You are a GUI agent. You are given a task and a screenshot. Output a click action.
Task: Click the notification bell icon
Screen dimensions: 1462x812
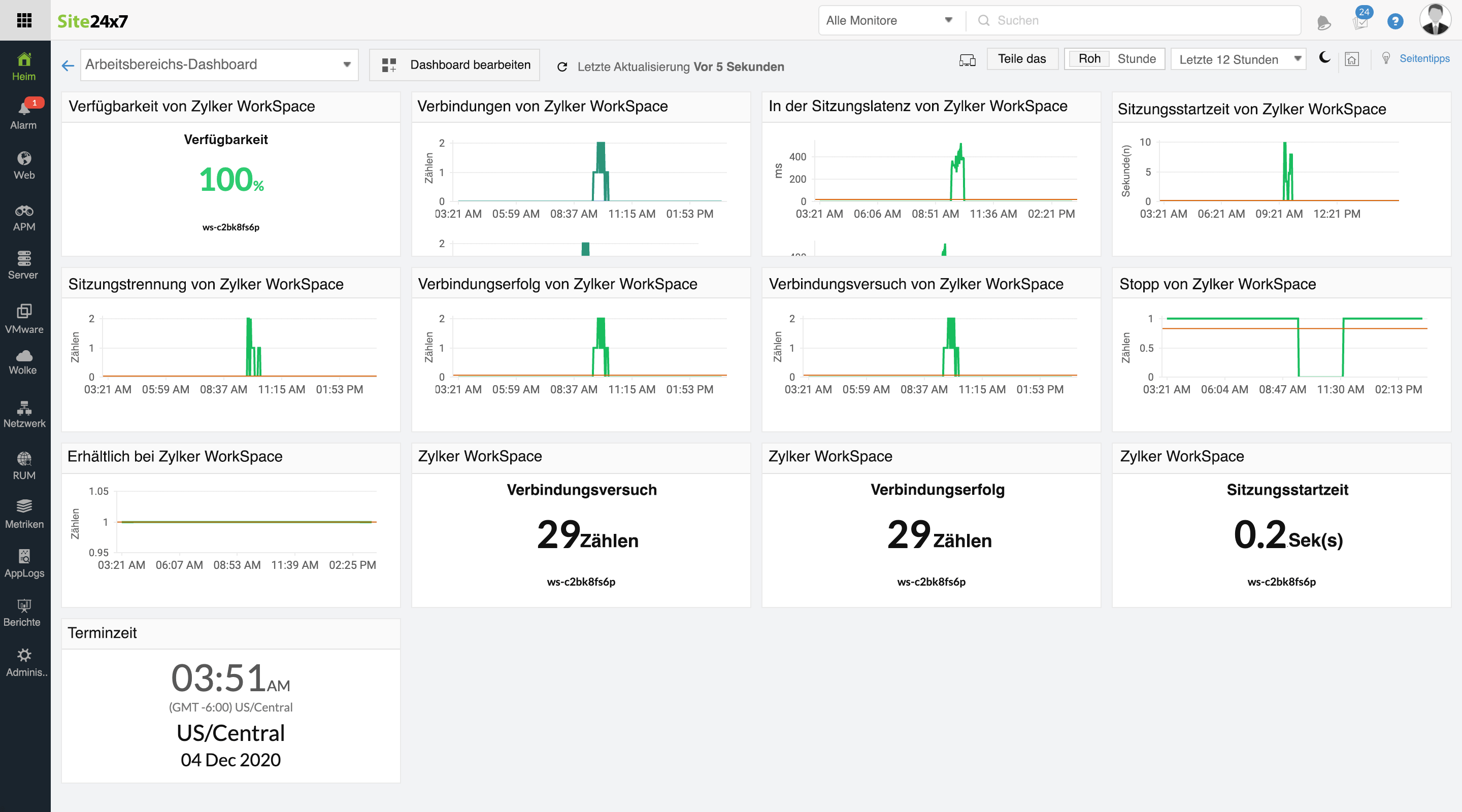(x=1324, y=20)
